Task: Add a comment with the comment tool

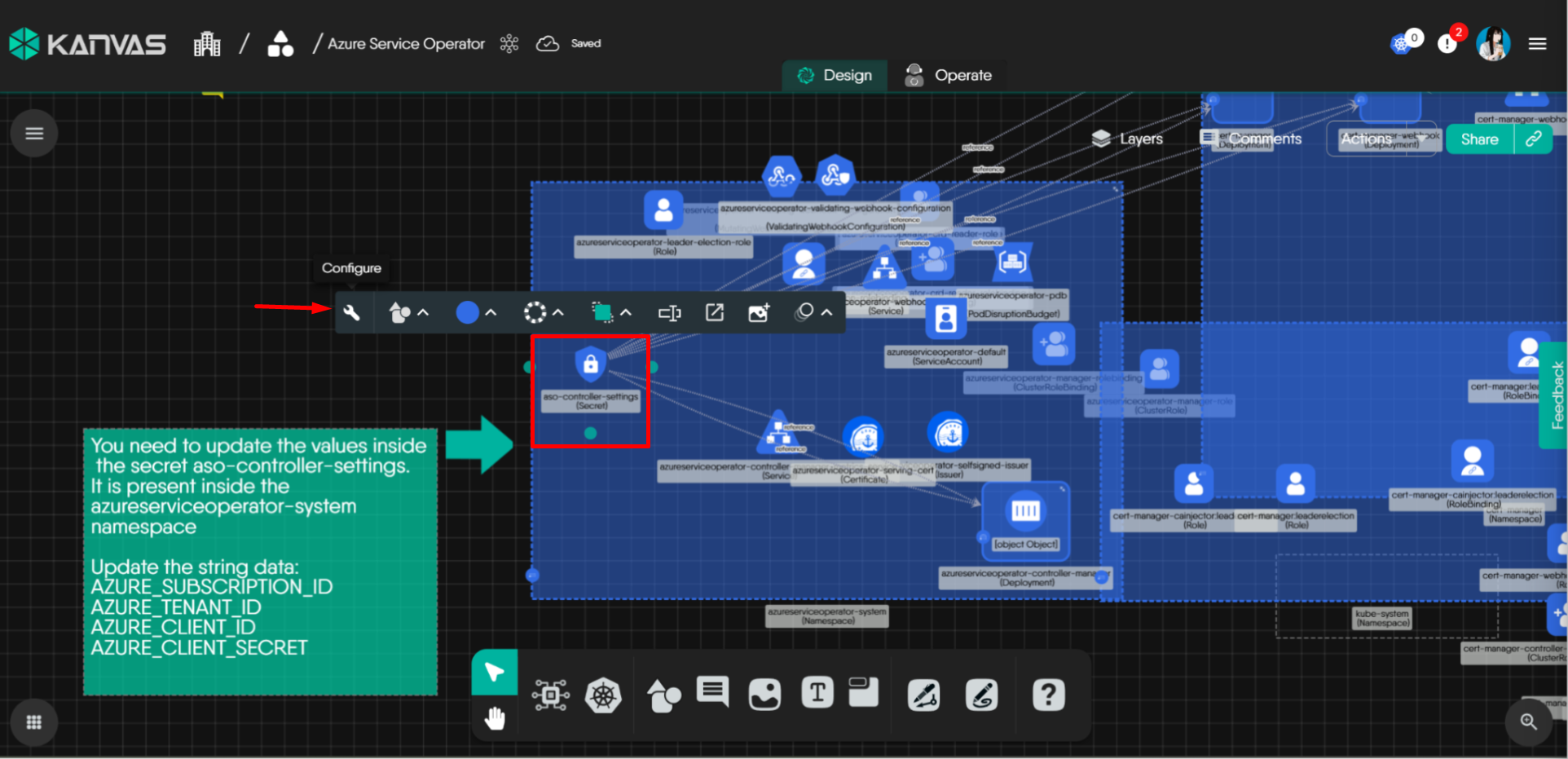Action: (713, 692)
